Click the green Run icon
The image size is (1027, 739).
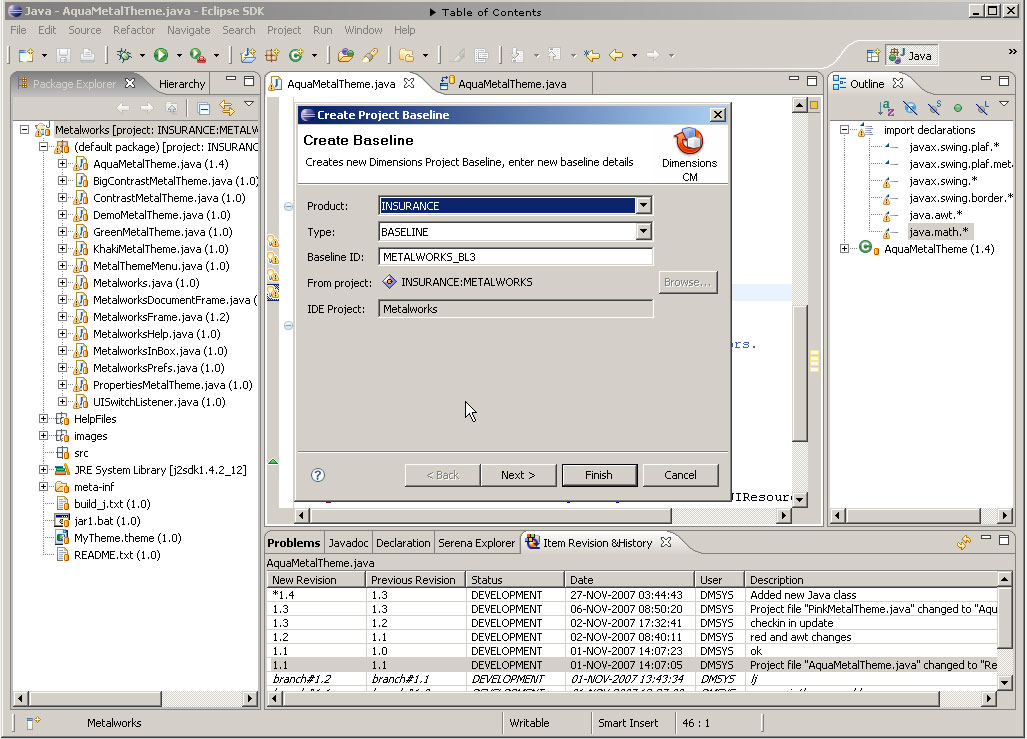pos(161,56)
